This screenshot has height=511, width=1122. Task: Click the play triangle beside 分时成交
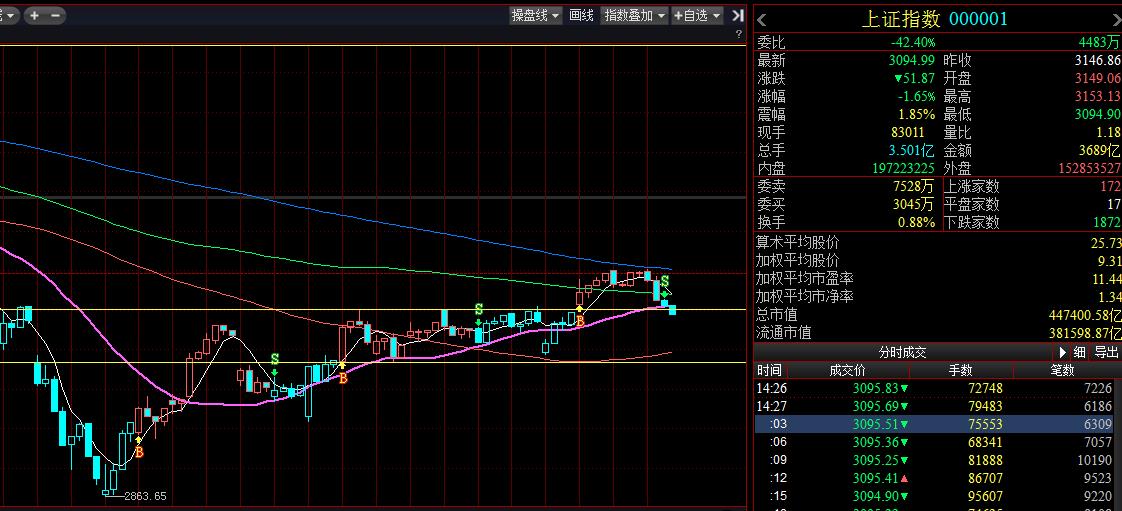(1063, 352)
